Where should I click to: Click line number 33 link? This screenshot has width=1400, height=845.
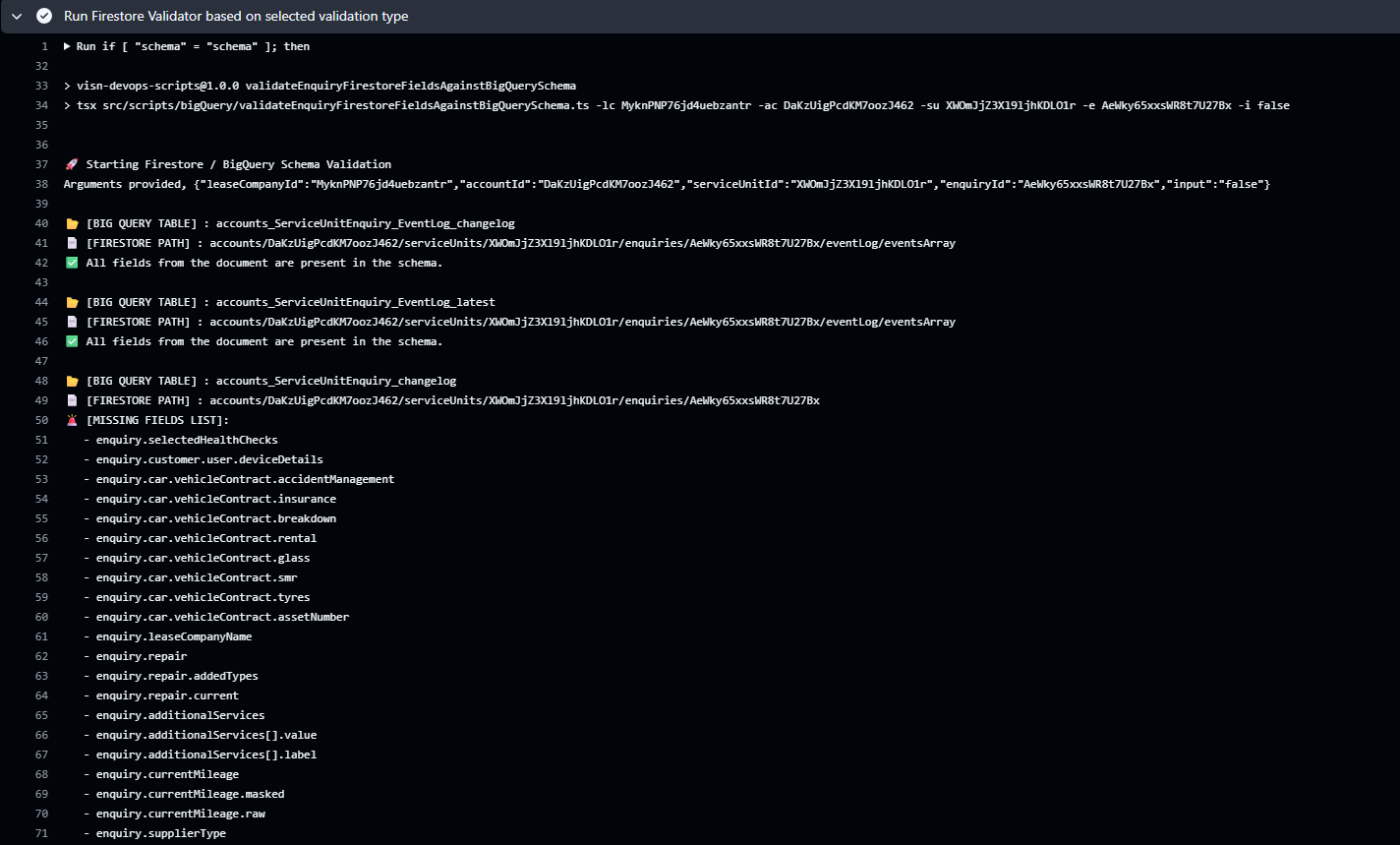point(41,86)
